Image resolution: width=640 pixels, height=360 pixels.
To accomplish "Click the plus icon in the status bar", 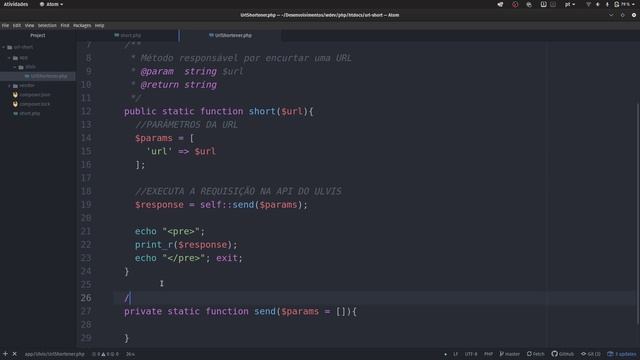I will click(5, 354).
